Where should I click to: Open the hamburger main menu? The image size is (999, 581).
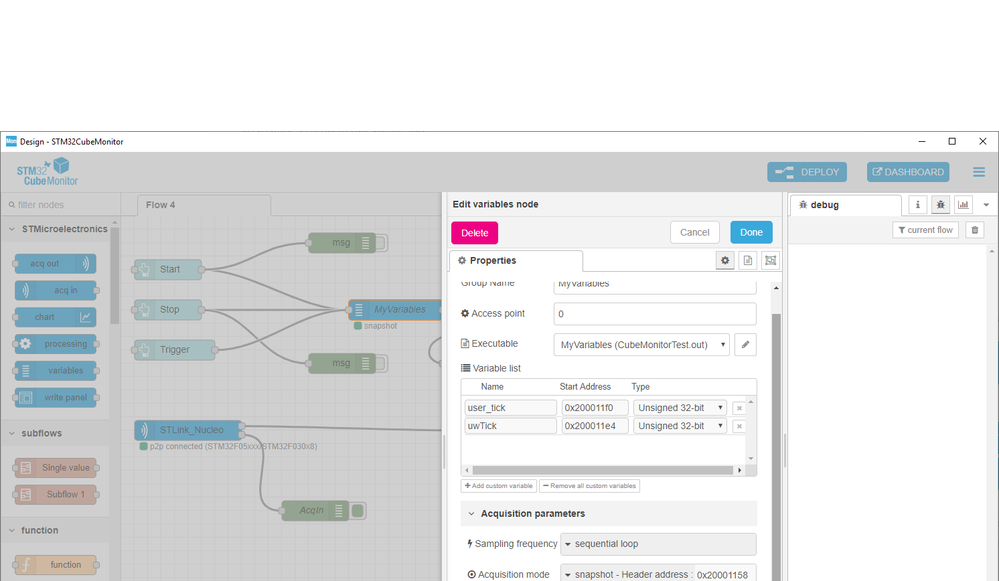[979, 172]
